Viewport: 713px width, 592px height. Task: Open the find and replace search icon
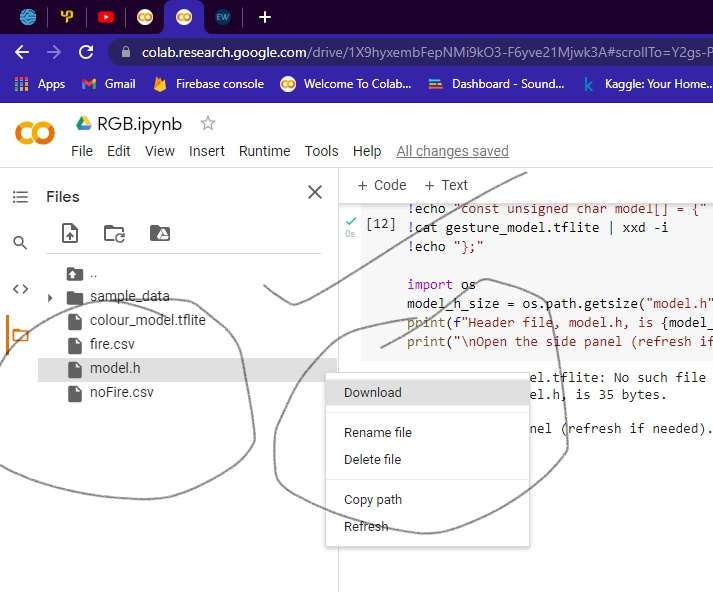20,242
